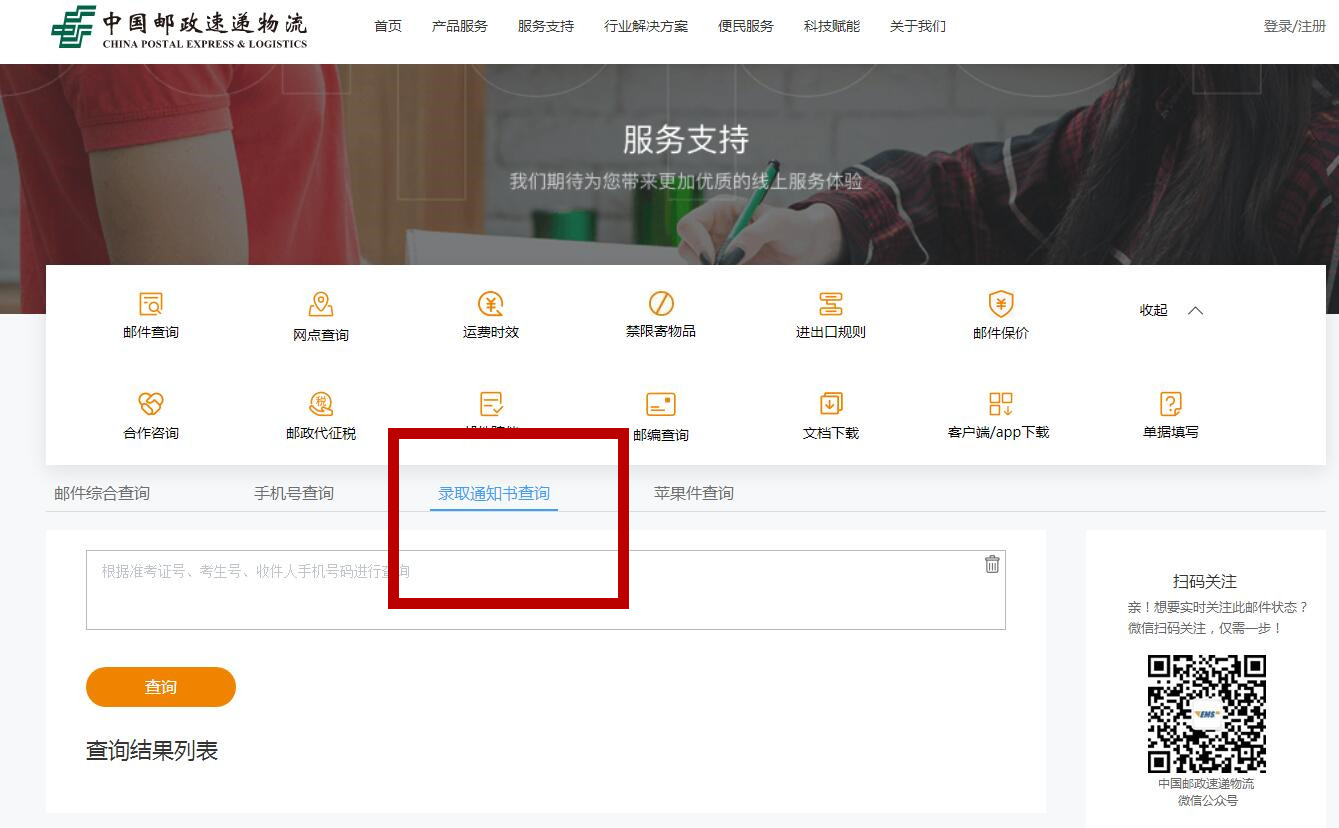This screenshot has width=1339, height=828.
Task: Open the 服务支持 navigation menu
Action: pyautogui.click(x=544, y=27)
